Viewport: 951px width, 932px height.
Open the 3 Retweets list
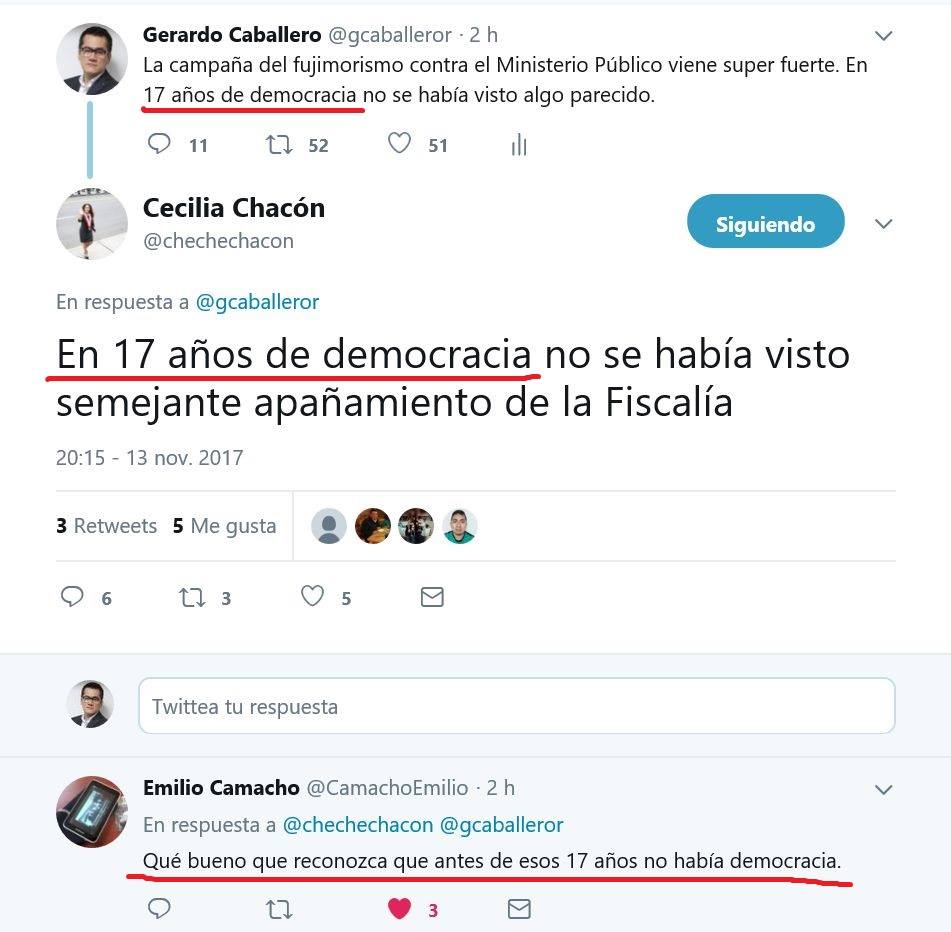pos(107,526)
